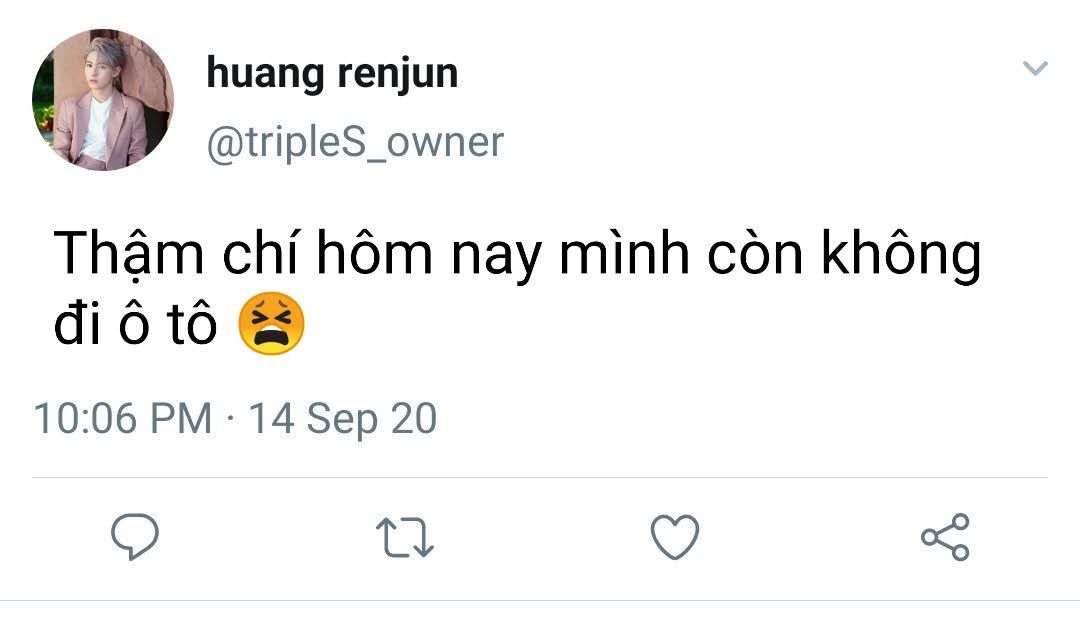Screen dimensions: 1080x617
Task: Click the @tripleS_owner handle
Action: (x=355, y=142)
